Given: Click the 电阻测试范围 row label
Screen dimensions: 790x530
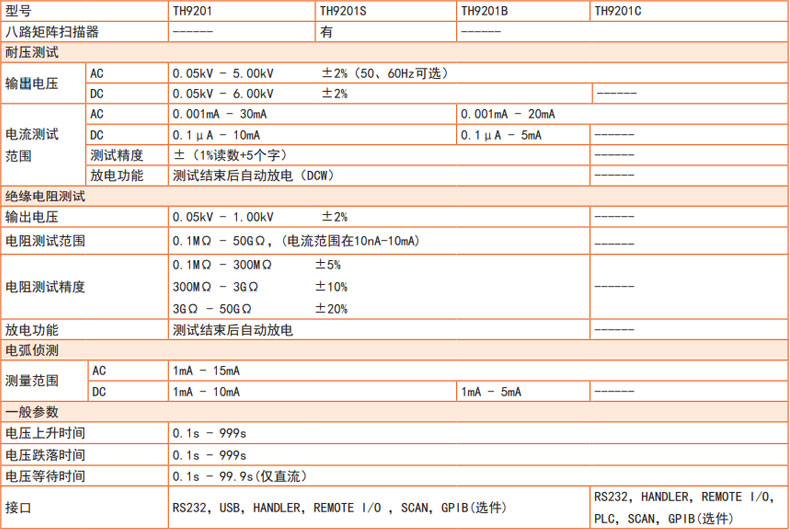Looking at the screenshot, I should pos(45,241).
